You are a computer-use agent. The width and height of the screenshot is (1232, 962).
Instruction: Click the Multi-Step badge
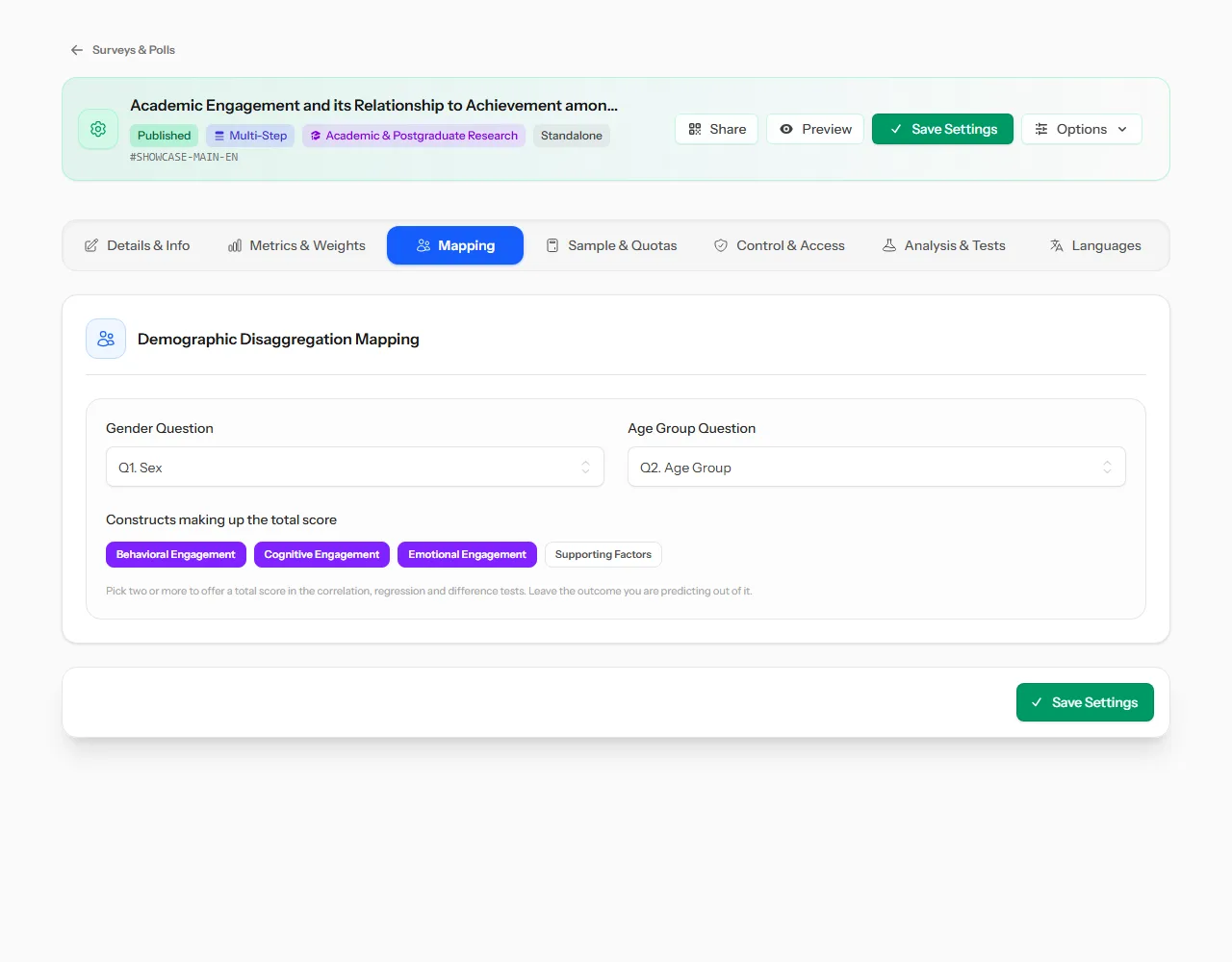point(250,136)
